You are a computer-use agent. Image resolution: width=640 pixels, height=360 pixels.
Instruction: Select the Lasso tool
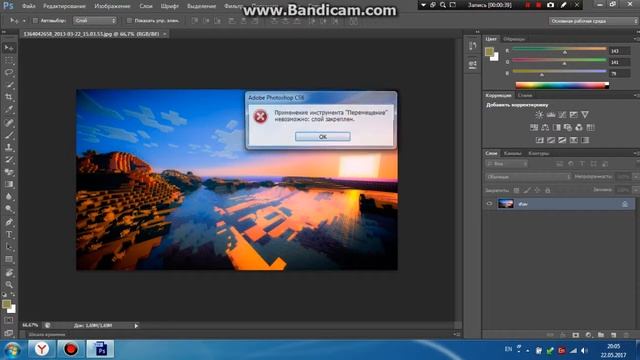pos(9,73)
